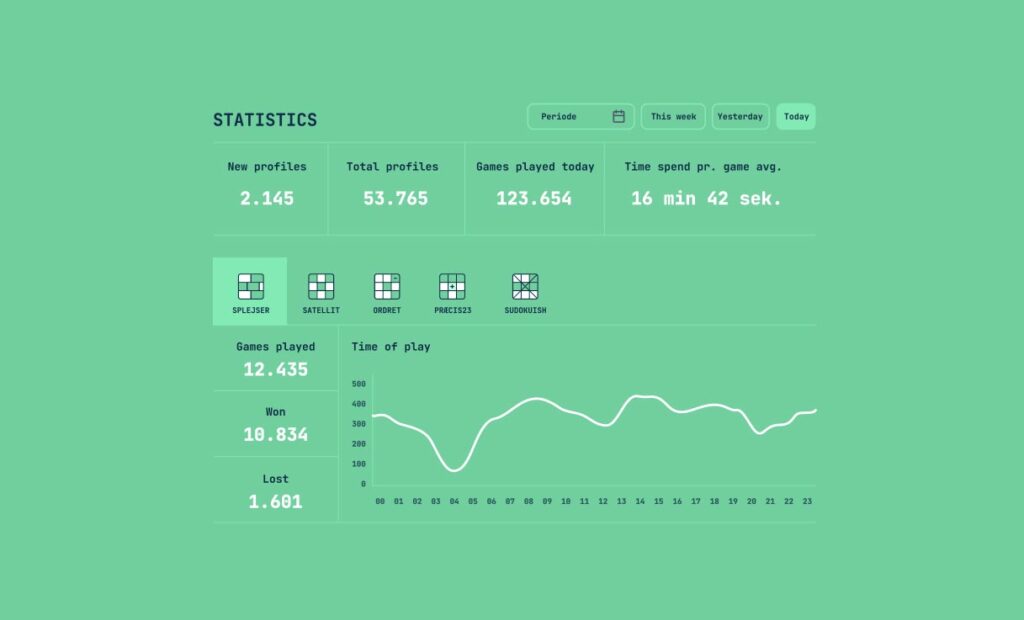Image resolution: width=1024 pixels, height=620 pixels.
Task: Filter statistics by This week
Action: coord(673,117)
